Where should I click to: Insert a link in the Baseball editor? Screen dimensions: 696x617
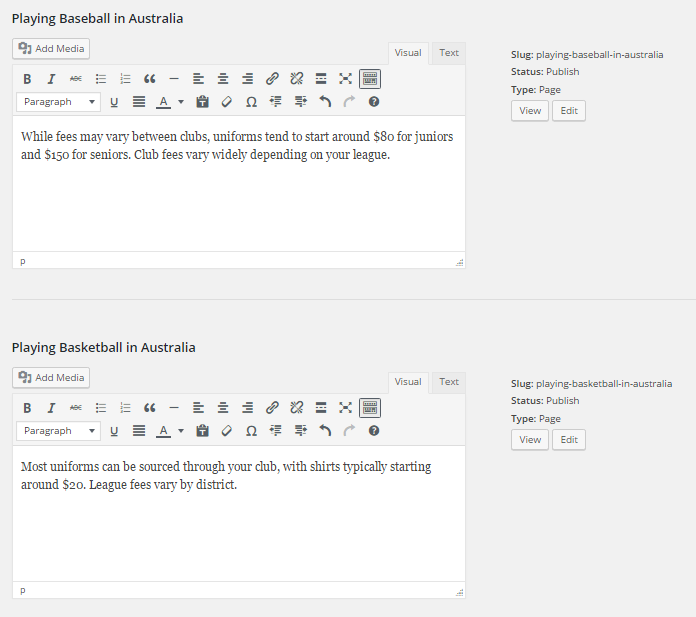click(272, 79)
